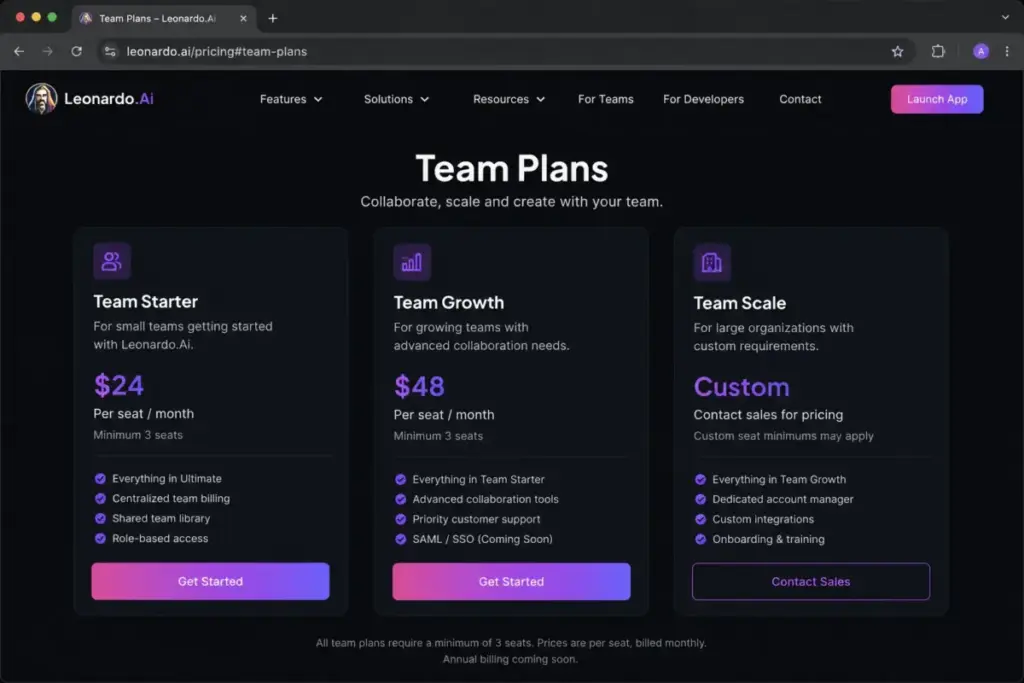The height and width of the screenshot is (683, 1024).
Task: Click 'Annual billing coming soon.' text
Action: (x=510, y=659)
